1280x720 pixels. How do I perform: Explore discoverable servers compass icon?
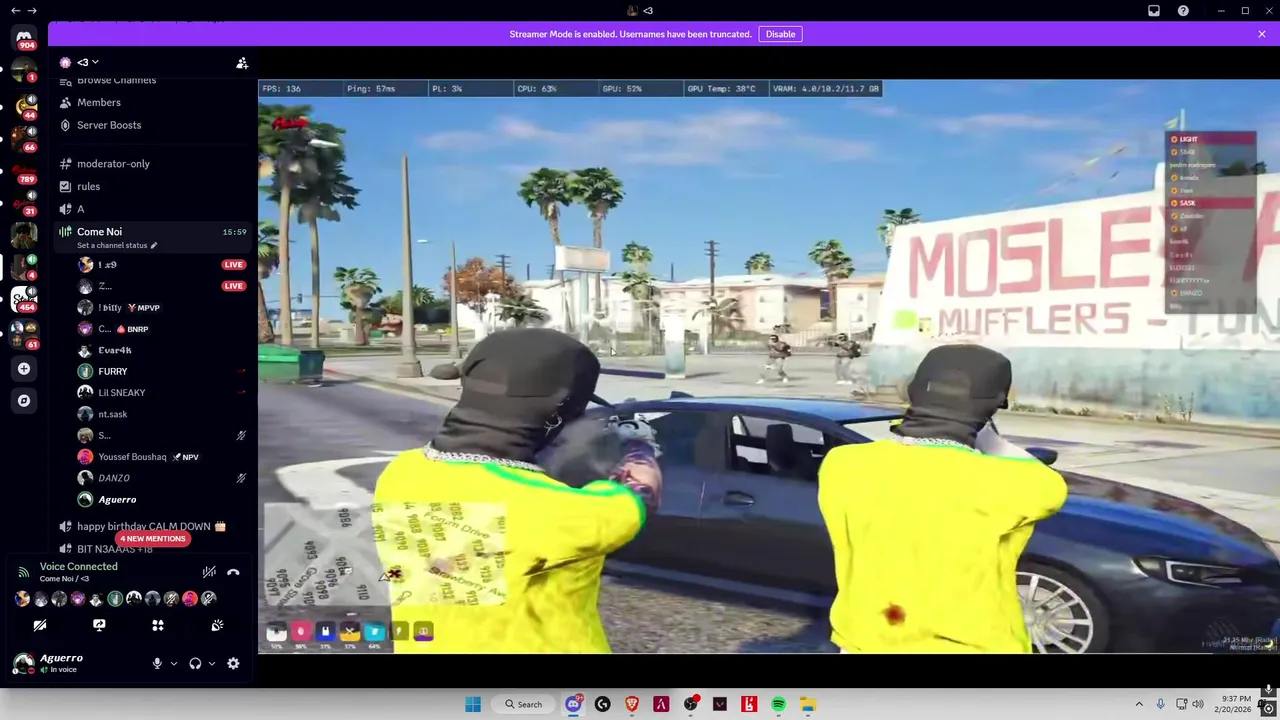click(24, 400)
